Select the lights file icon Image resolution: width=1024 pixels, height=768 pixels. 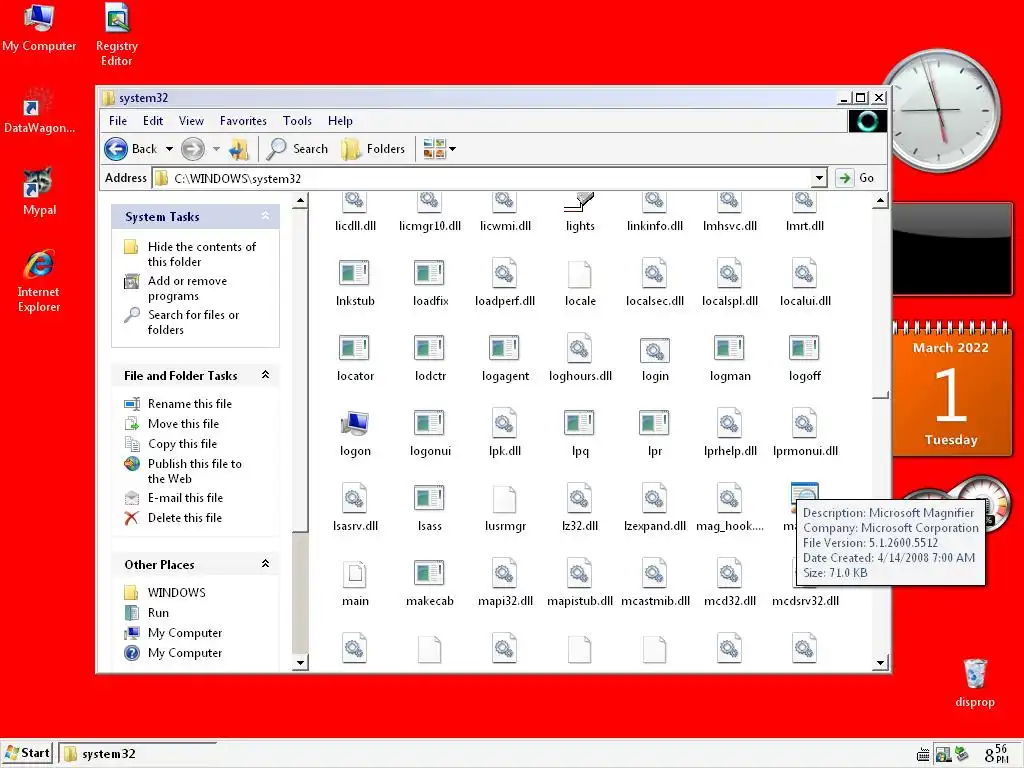pyautogui.click(x=580, y=213)
